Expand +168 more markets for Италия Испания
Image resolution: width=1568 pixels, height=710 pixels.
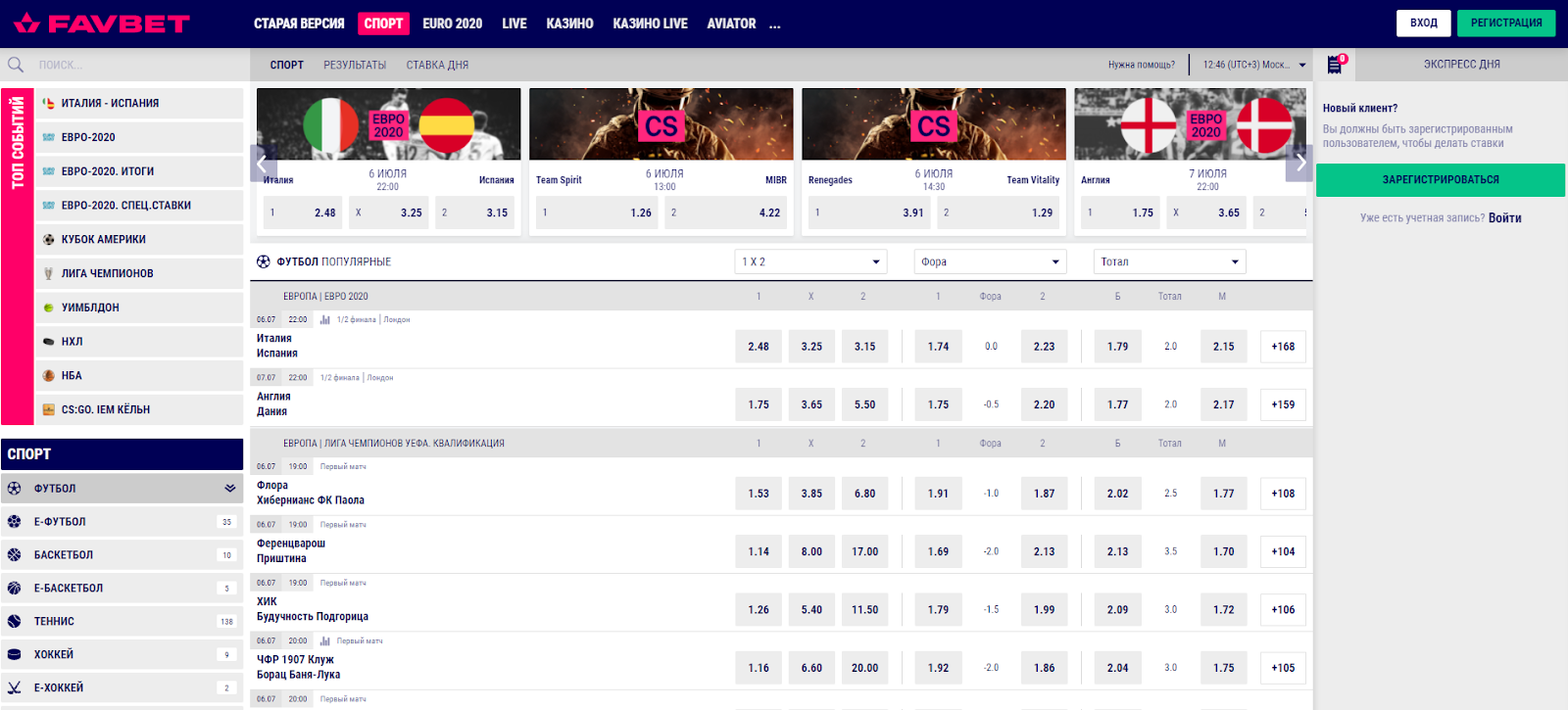click(x=1283, y=347)
